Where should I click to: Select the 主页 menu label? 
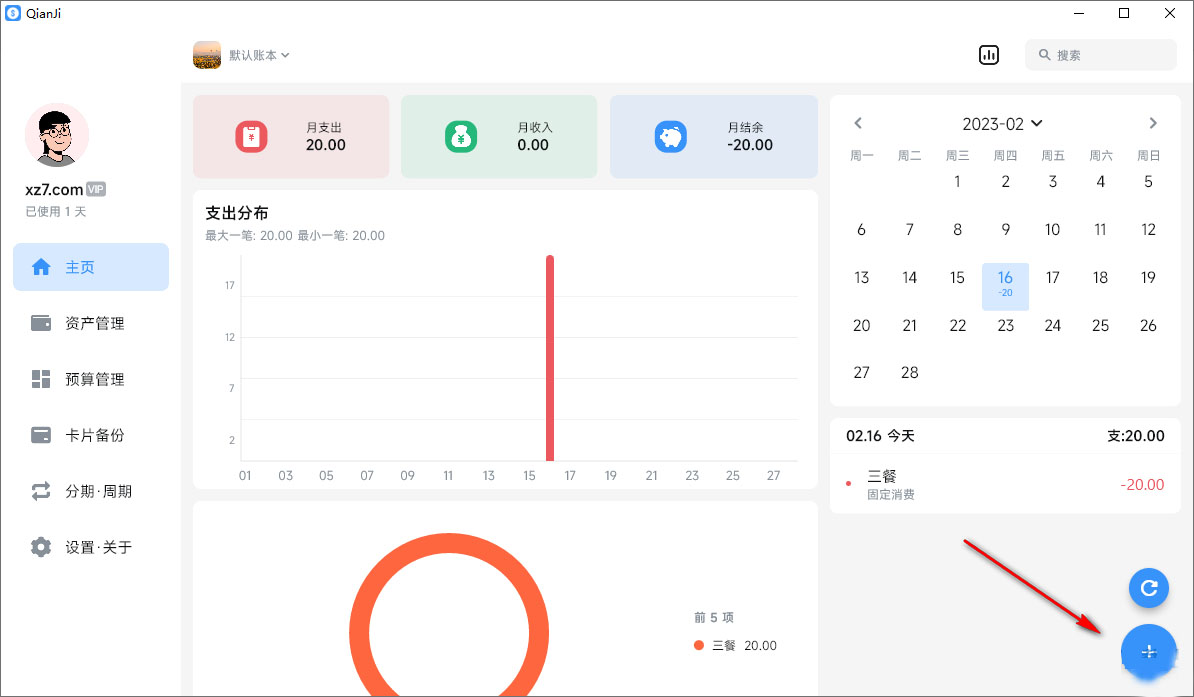[80, 267]
